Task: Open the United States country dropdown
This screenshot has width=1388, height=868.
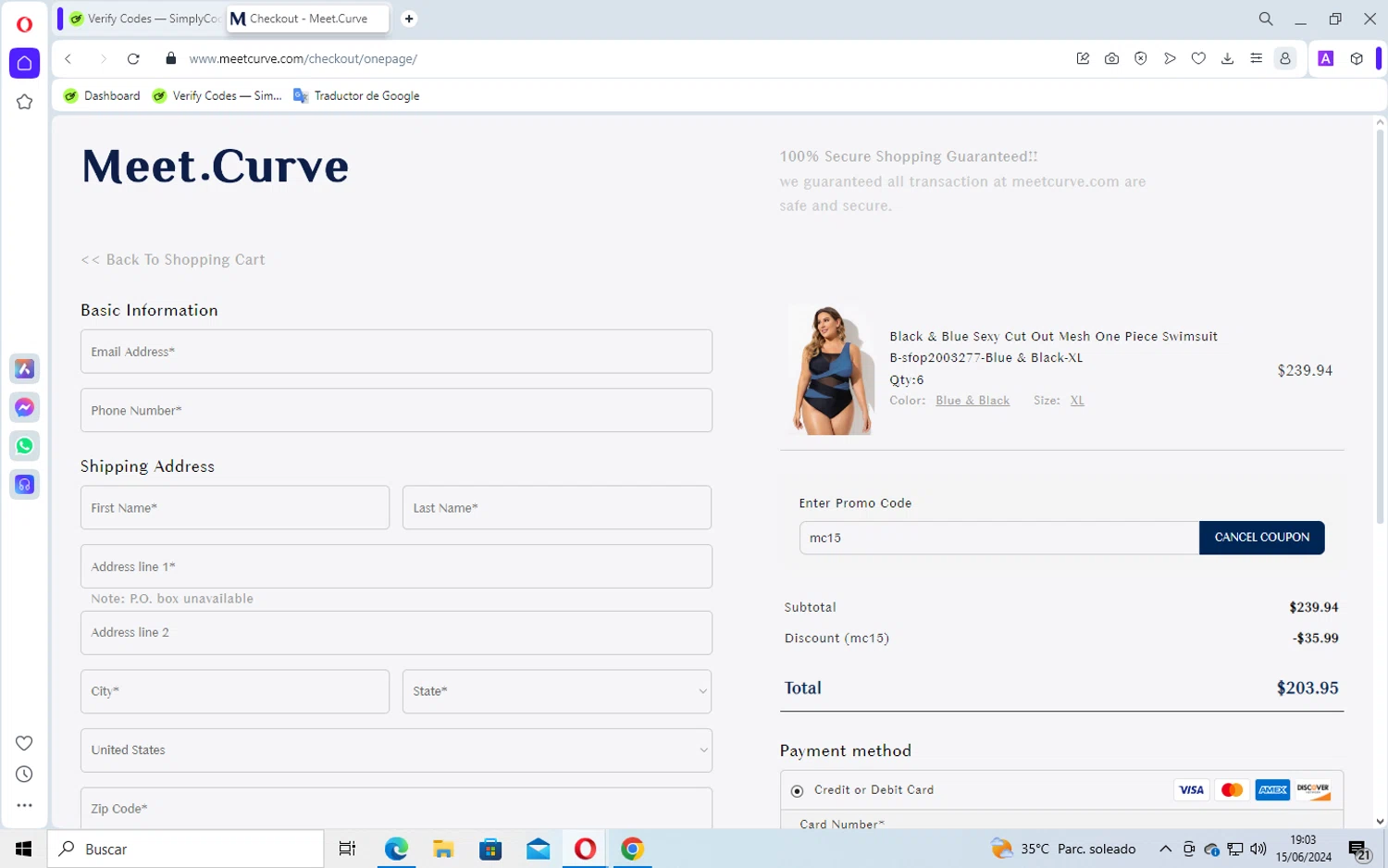Action: (x=396, y=750)
